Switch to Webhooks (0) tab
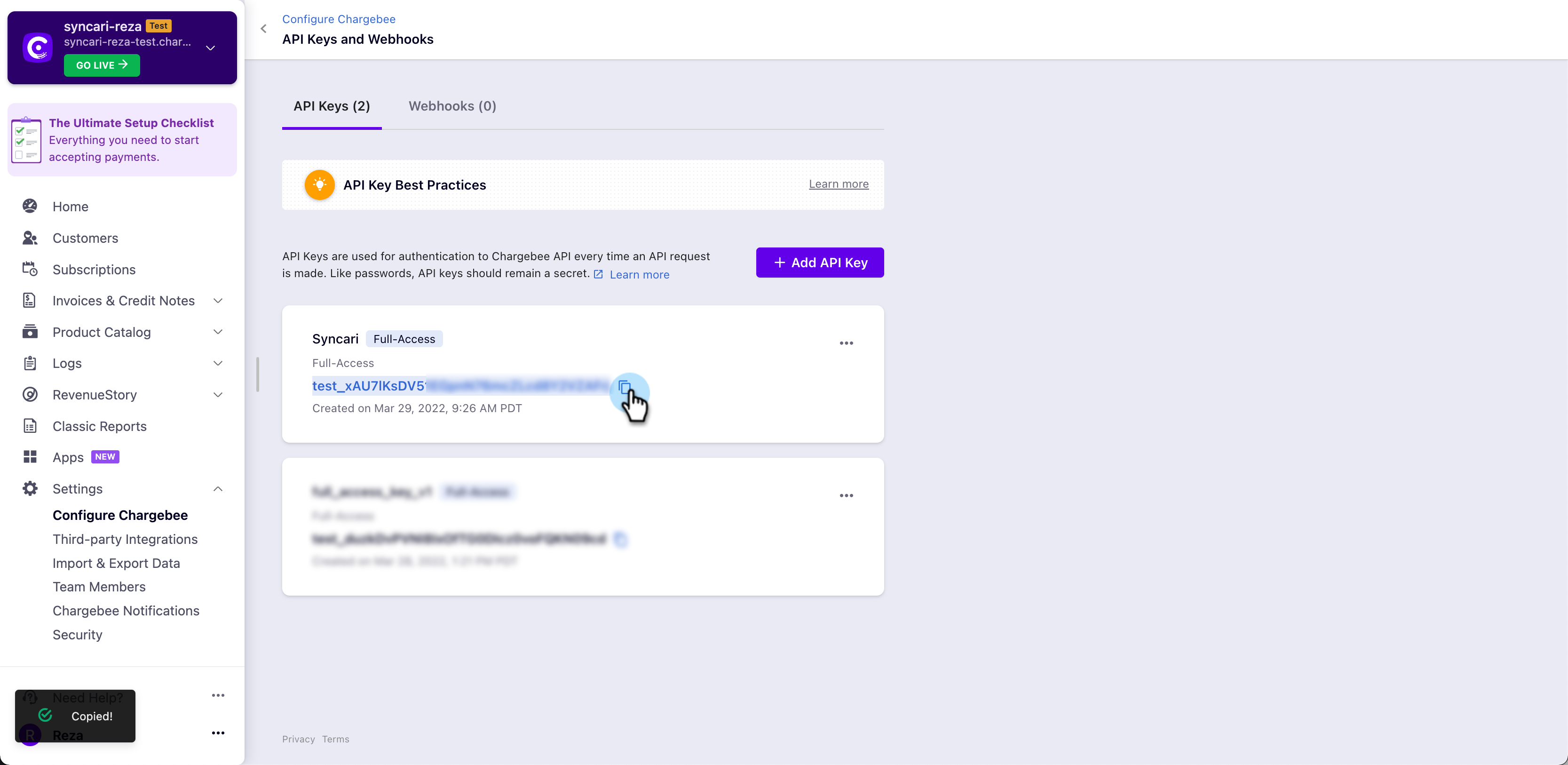This screenshot has height=765, width=1568. [x=452, y=106]
